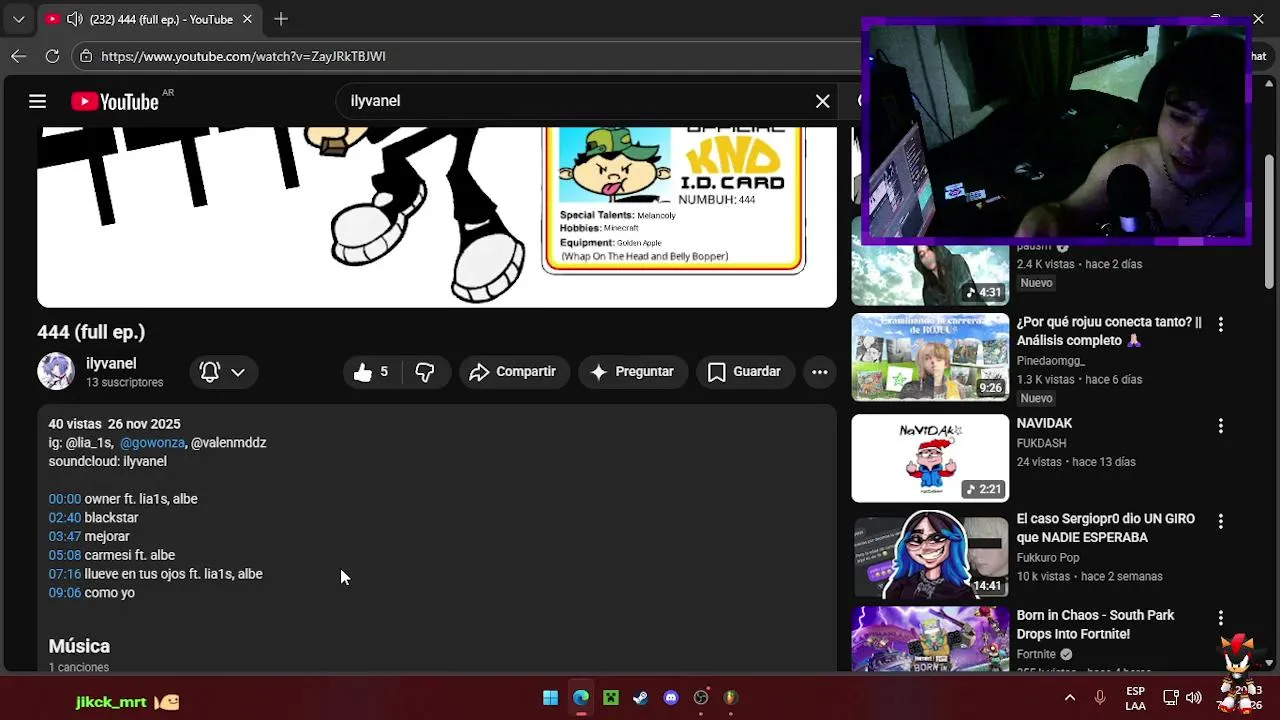Open the Windows Start menu
Image resolution: width=1280 pixels, height=720 pixels.
tap(550, 698)
